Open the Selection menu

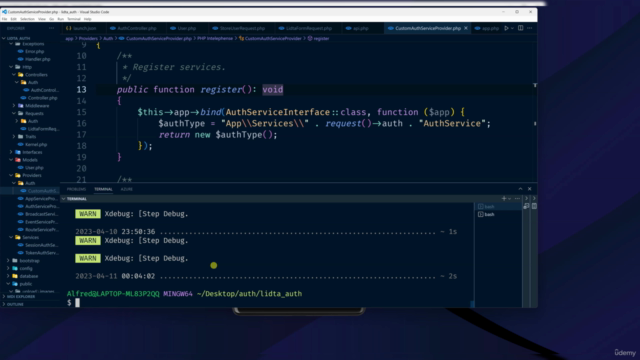pos(27,19)
